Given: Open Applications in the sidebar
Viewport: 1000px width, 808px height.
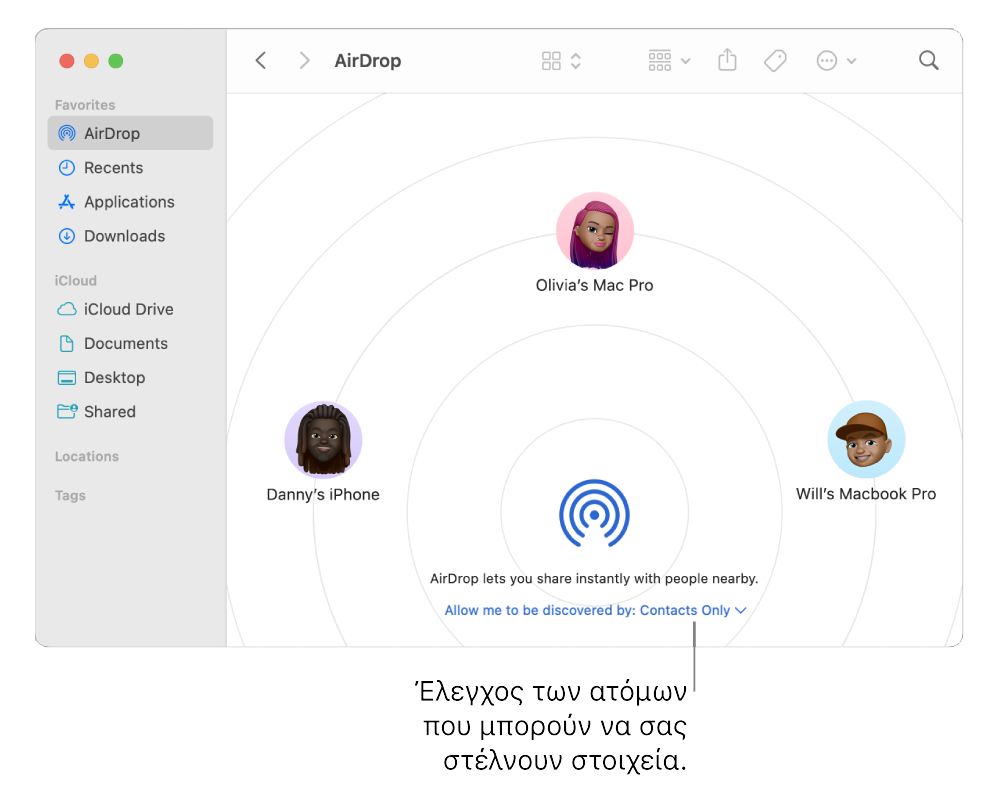Looking at the screenshot, I should tap(130, 202).
